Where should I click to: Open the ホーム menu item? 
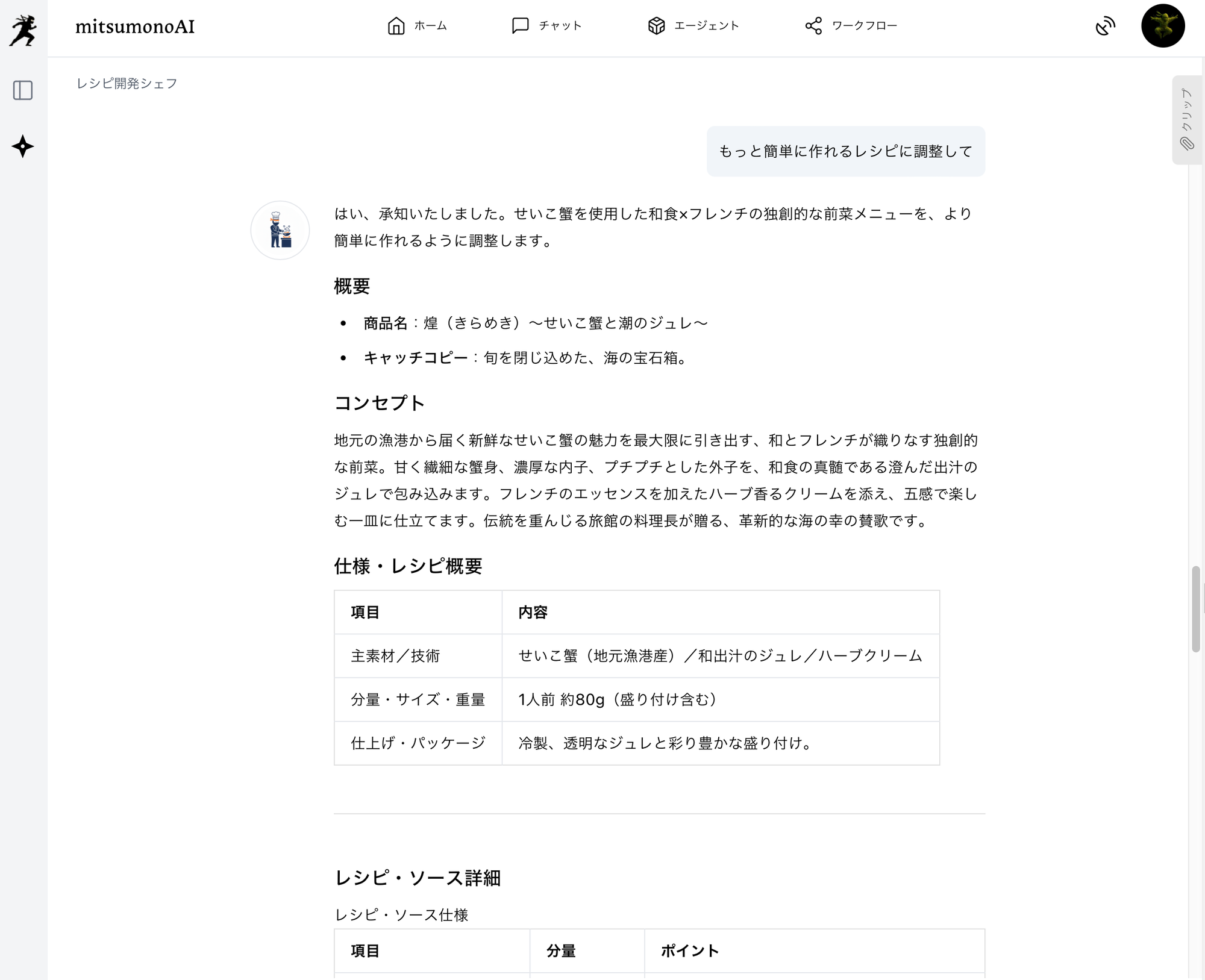coord(430,26)
